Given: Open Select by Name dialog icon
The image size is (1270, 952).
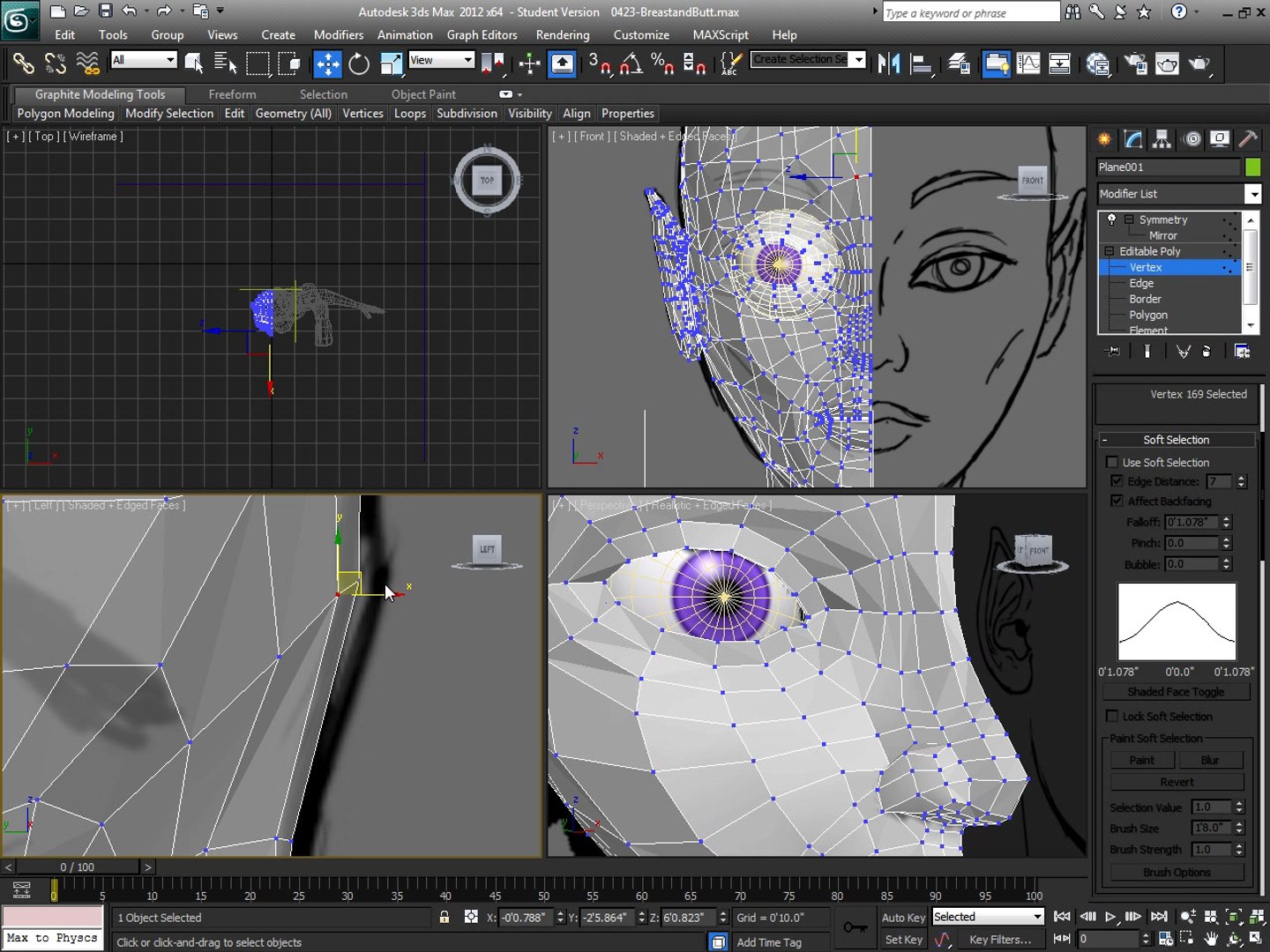Looking at the screenshot, I should point(226,63).
